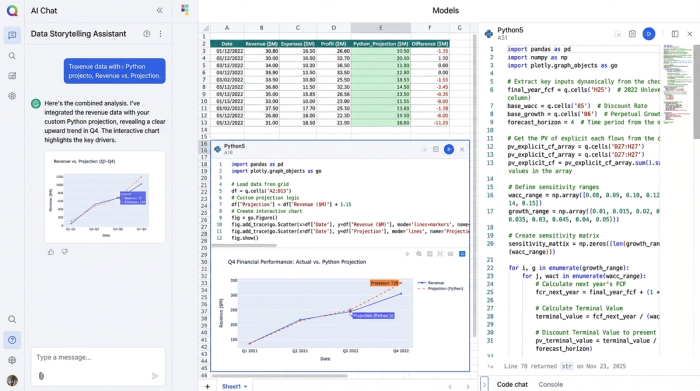The image size is (700, 391).
Task: Switch to the Code chat tab
Action: coord(512,384)
